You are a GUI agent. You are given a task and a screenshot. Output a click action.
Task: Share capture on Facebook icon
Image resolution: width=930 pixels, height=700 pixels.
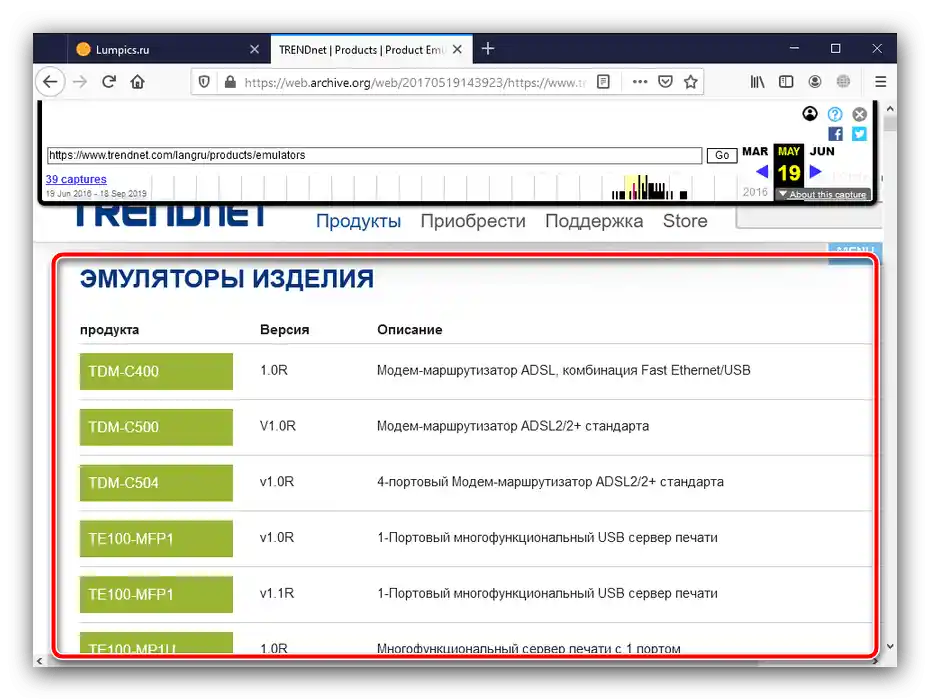[835, 134]
